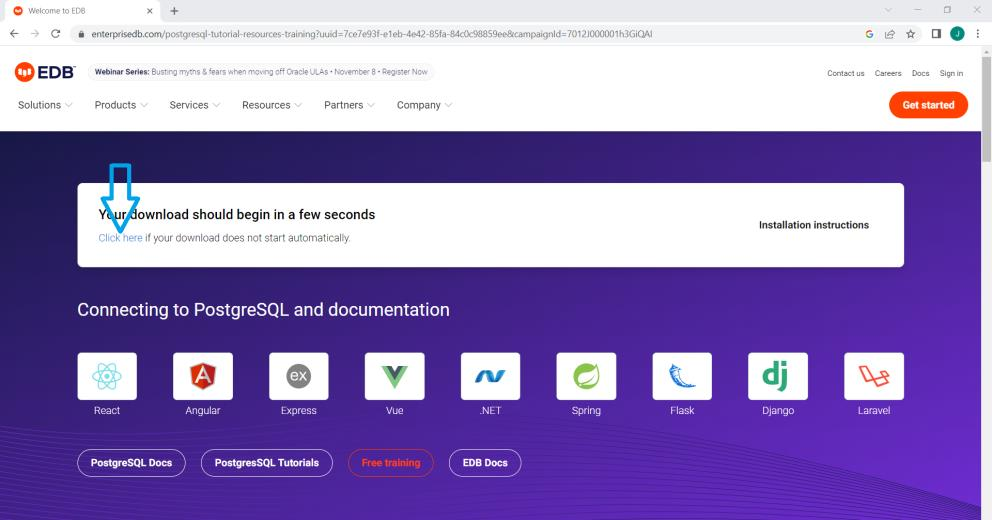992x520 pixels.
Task: Go forward in browser history
Action: pyautogui.click(x=35, y=34)
